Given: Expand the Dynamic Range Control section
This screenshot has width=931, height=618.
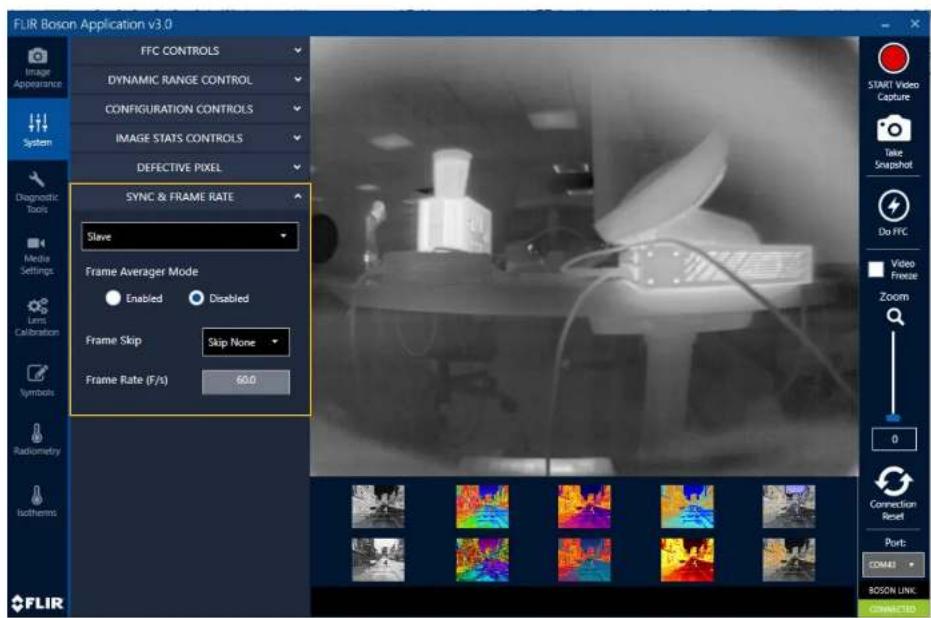Looking at the screenshot, I should pos(189,80).
